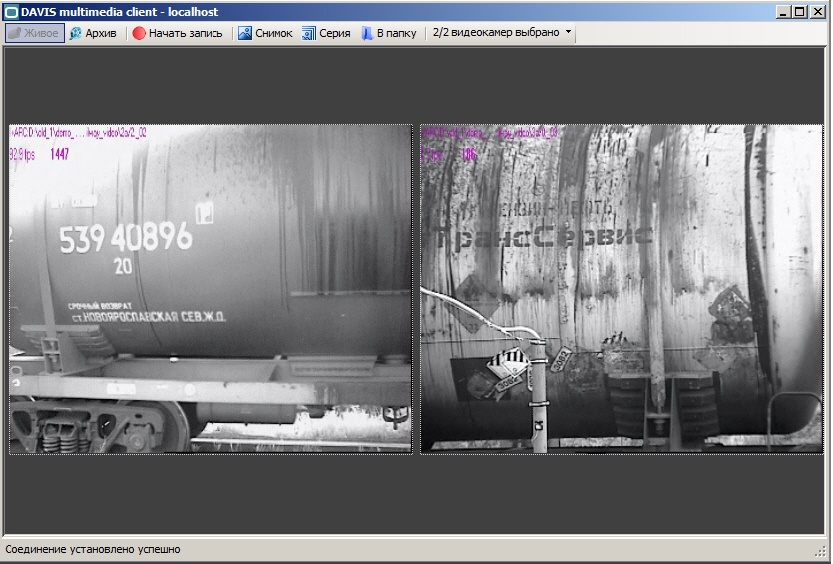Click the globe icon beside Архив

pyautogui.click(x=75, y=33)
